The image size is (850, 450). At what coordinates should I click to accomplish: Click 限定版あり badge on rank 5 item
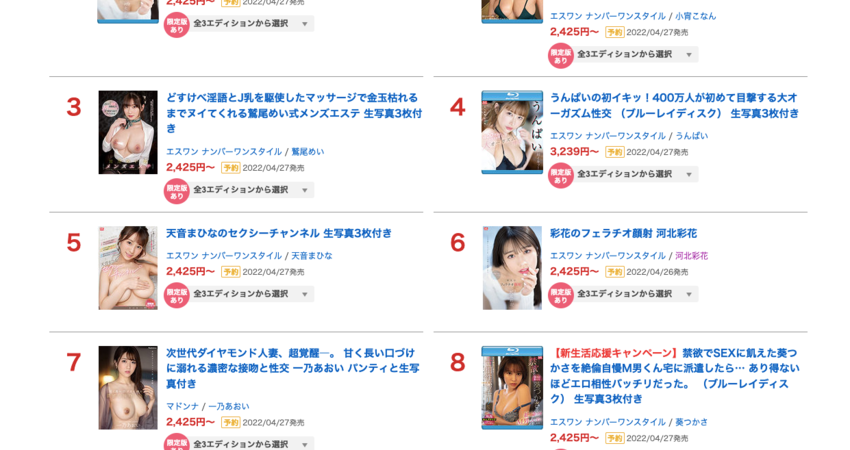coord(177,295)
